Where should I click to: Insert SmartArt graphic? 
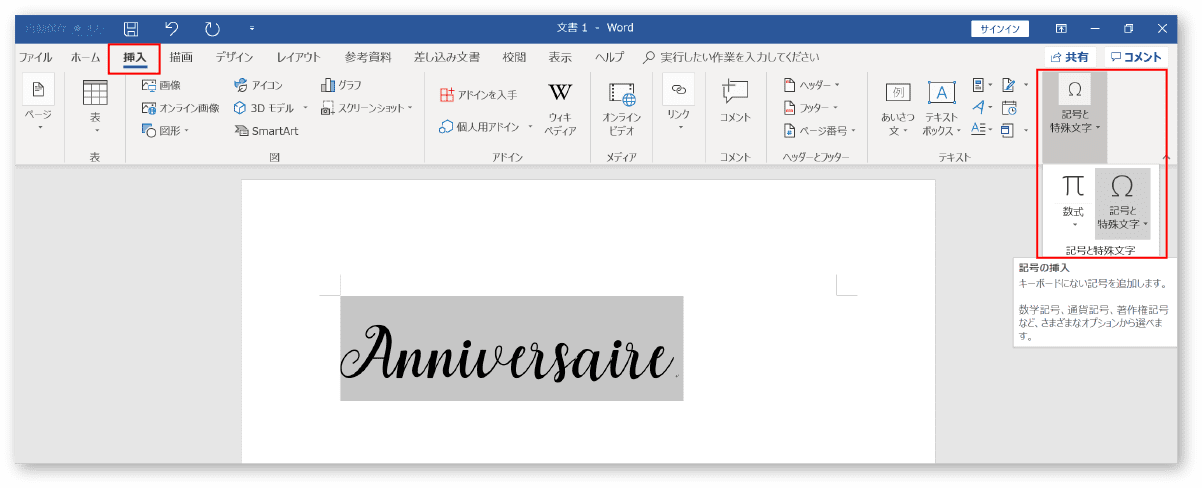click(266, 130)
